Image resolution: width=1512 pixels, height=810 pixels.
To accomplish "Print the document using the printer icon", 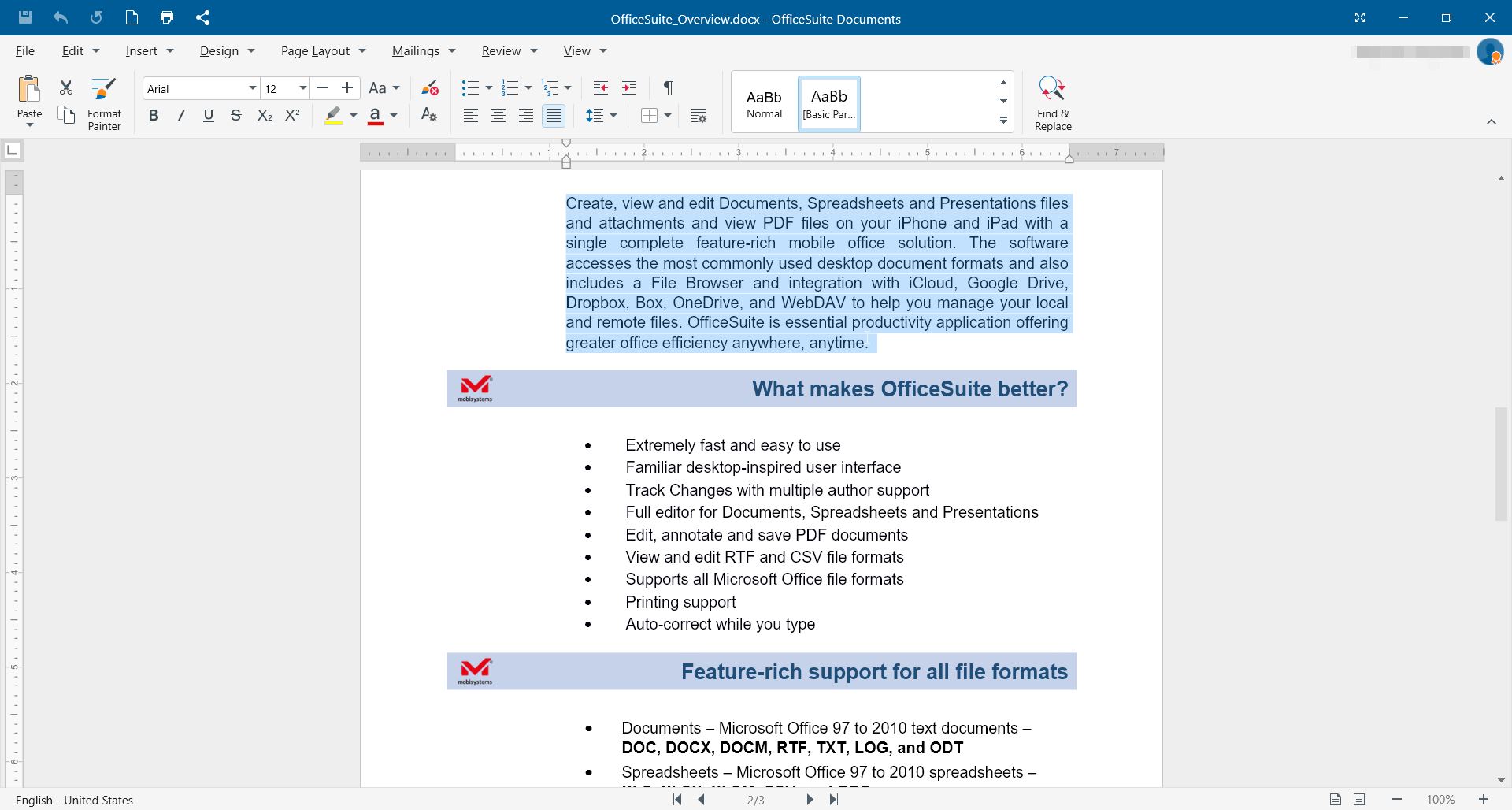I will pyautogui.click(x=166, y=17).
